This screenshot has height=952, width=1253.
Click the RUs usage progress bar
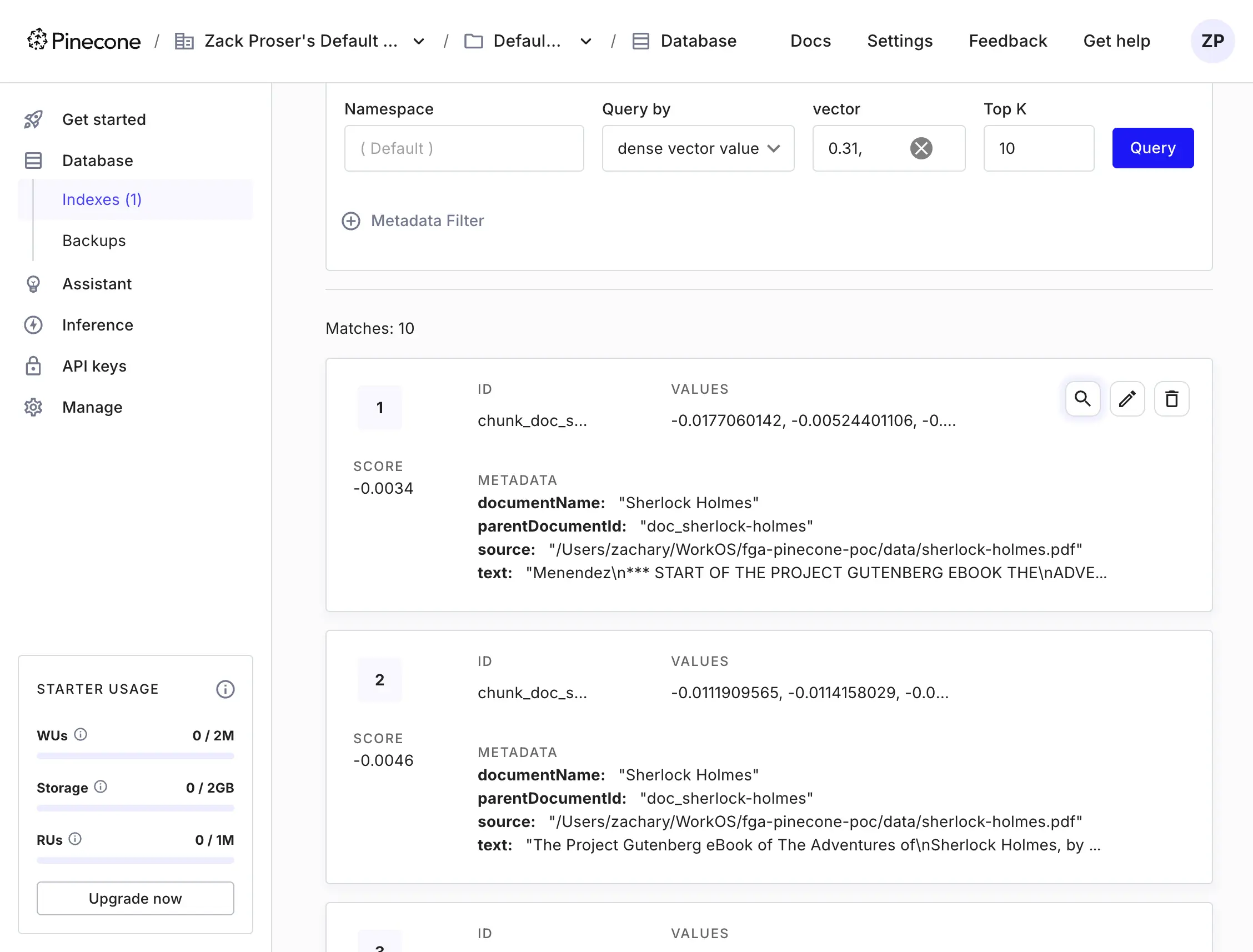pyautogui.click(x=136, y=860)
